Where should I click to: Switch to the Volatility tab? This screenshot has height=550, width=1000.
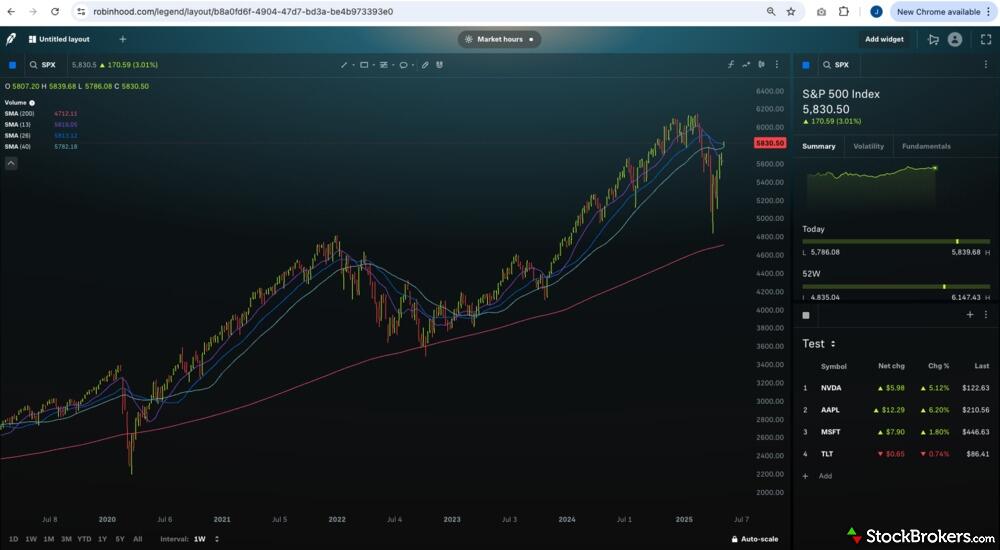(x=868, y=146)
